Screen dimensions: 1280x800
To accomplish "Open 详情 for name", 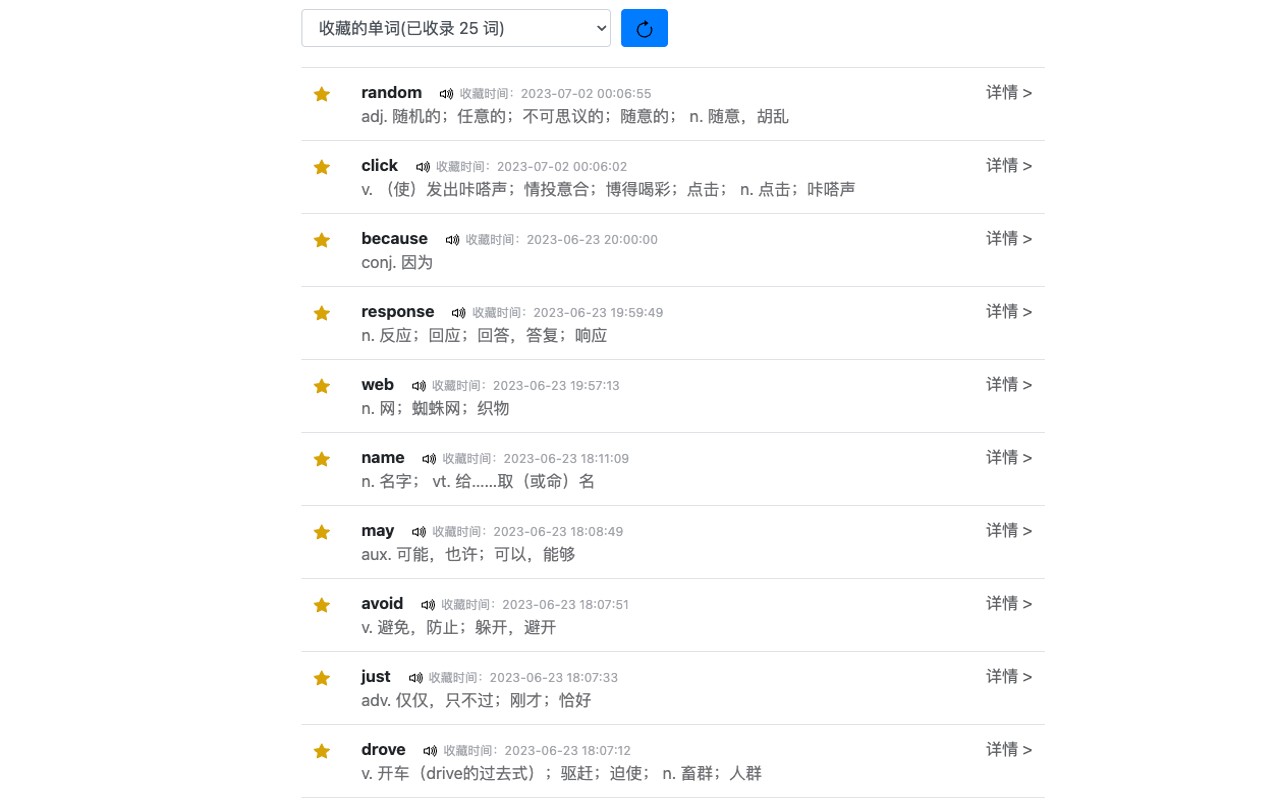I will 1009,457.
